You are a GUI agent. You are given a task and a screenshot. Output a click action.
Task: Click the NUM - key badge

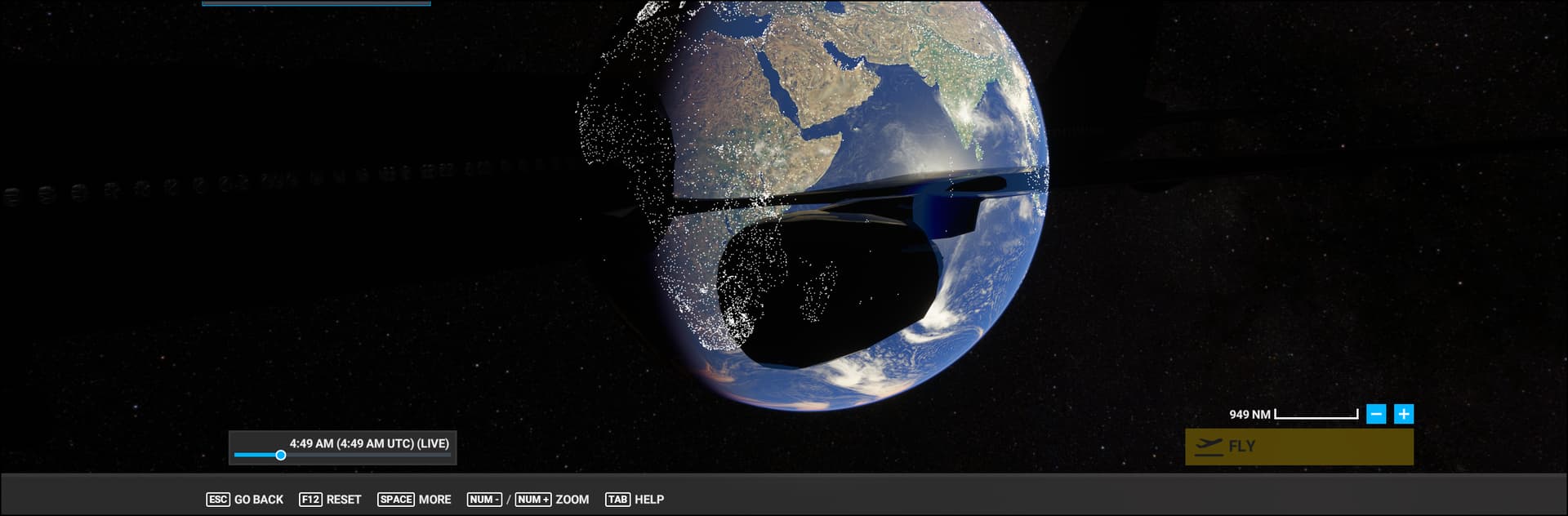483,499
